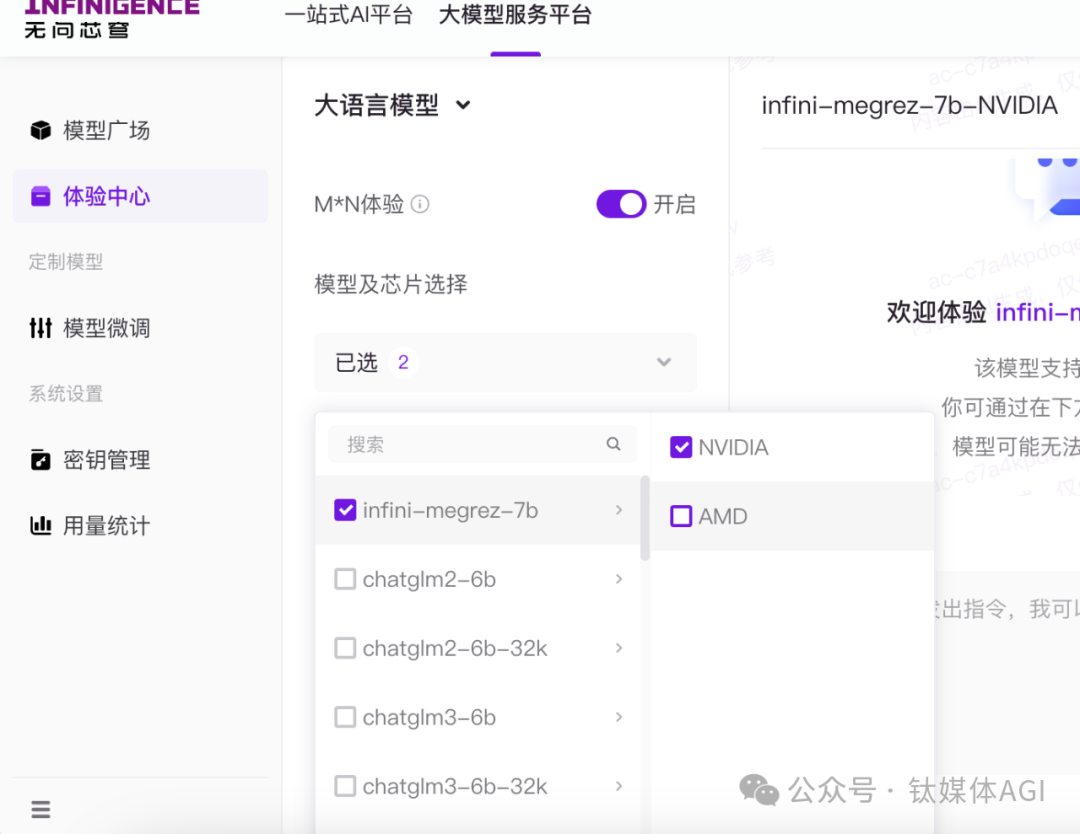Turn off the M*N体验 toggle switch
Screen dimensions: 1080x834
point(621,204)
